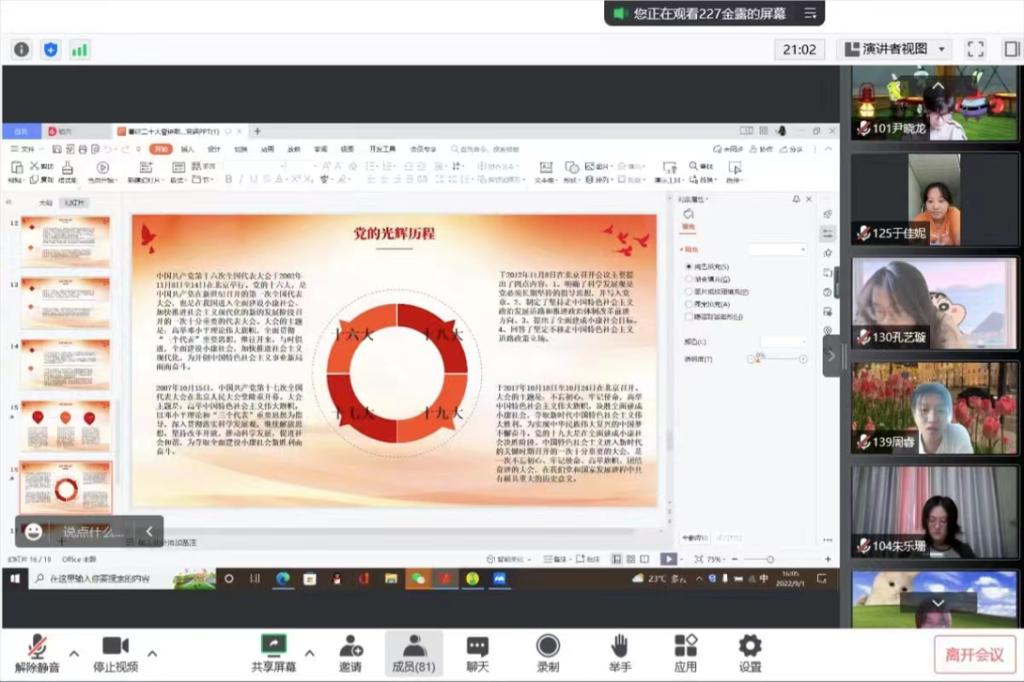Stop your video in the meeting toolbar
The image size is (1024, 682).
(x=114, y=652)
